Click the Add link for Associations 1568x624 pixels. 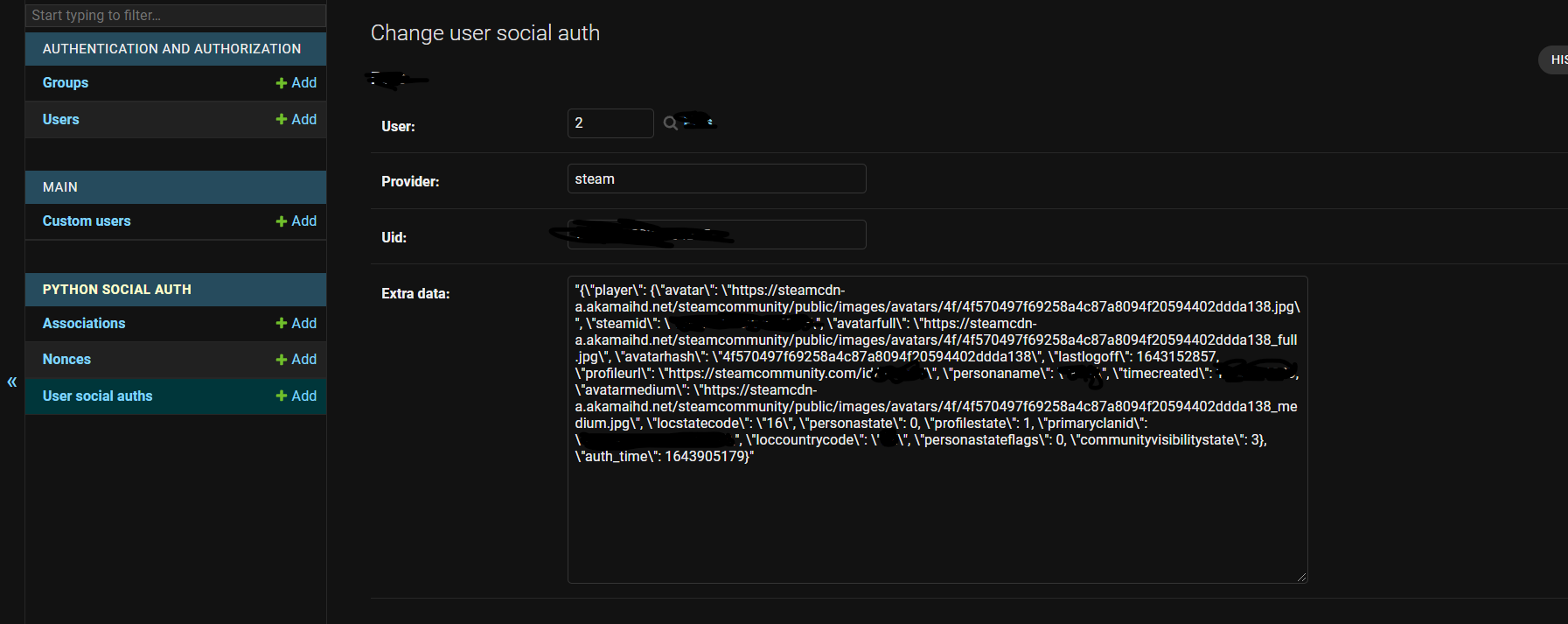tap(296, 324)
